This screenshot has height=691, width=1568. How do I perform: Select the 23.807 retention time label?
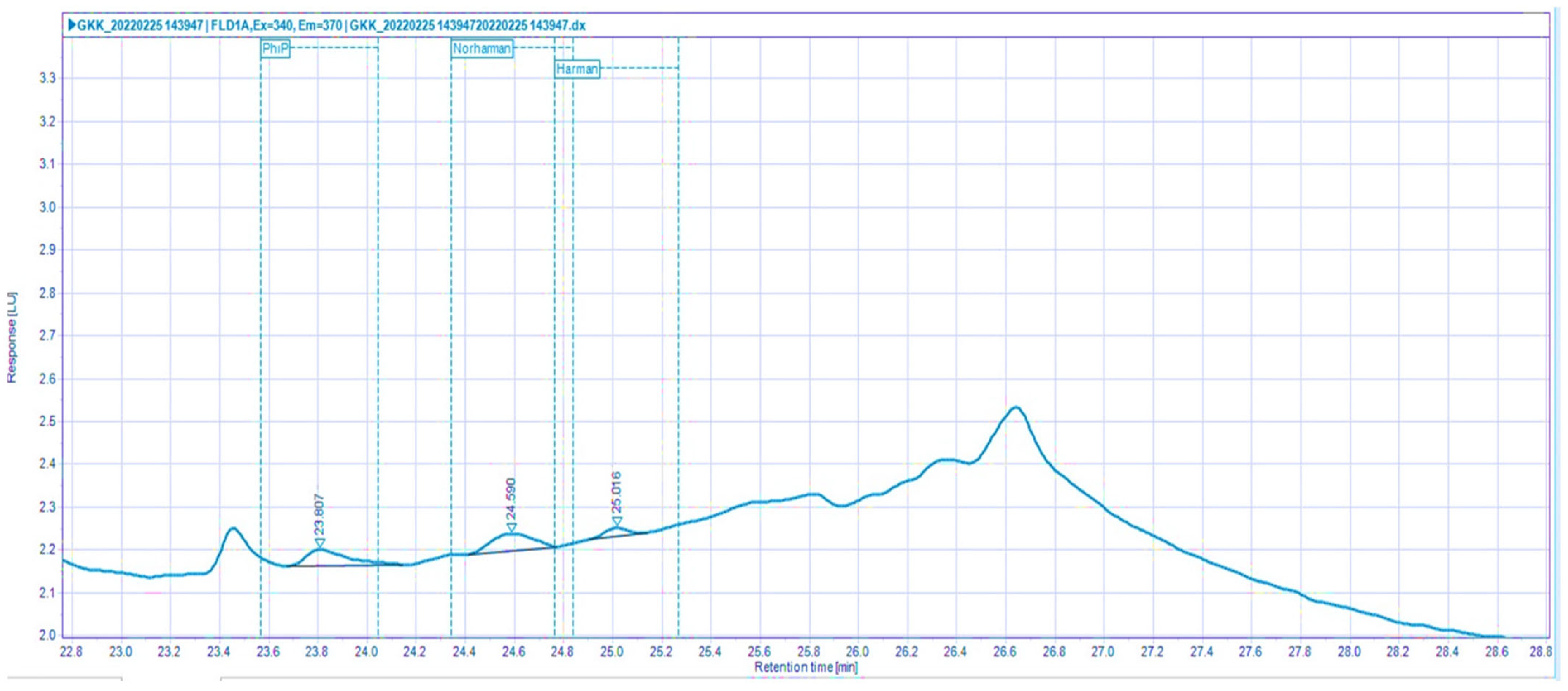tap(320, 515)
